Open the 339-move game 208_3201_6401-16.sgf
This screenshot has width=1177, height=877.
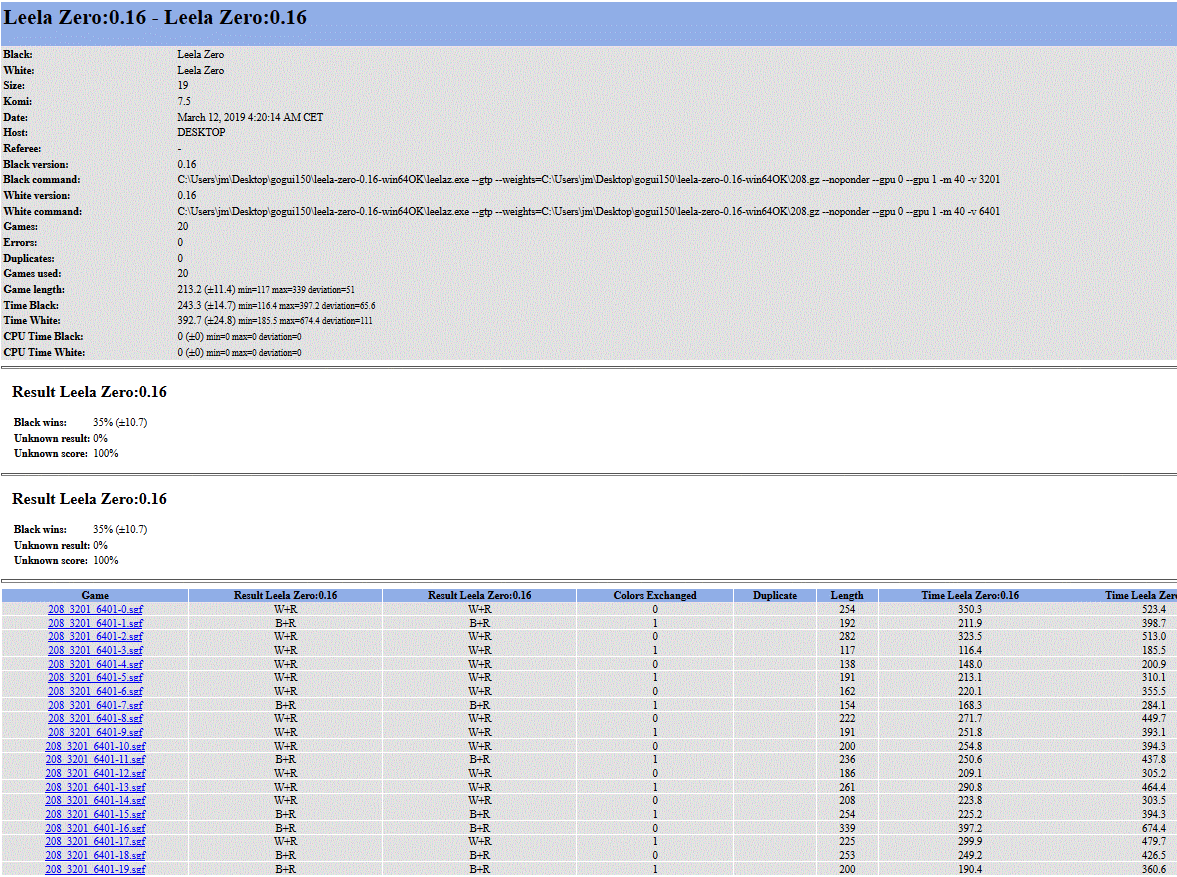pos(95,828)
